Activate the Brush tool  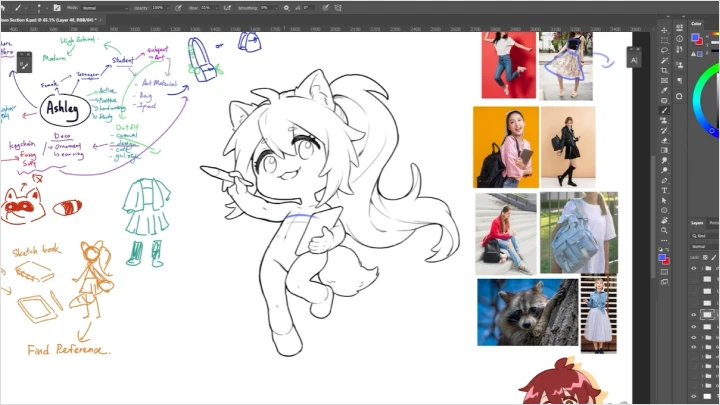tap(664, 110)
